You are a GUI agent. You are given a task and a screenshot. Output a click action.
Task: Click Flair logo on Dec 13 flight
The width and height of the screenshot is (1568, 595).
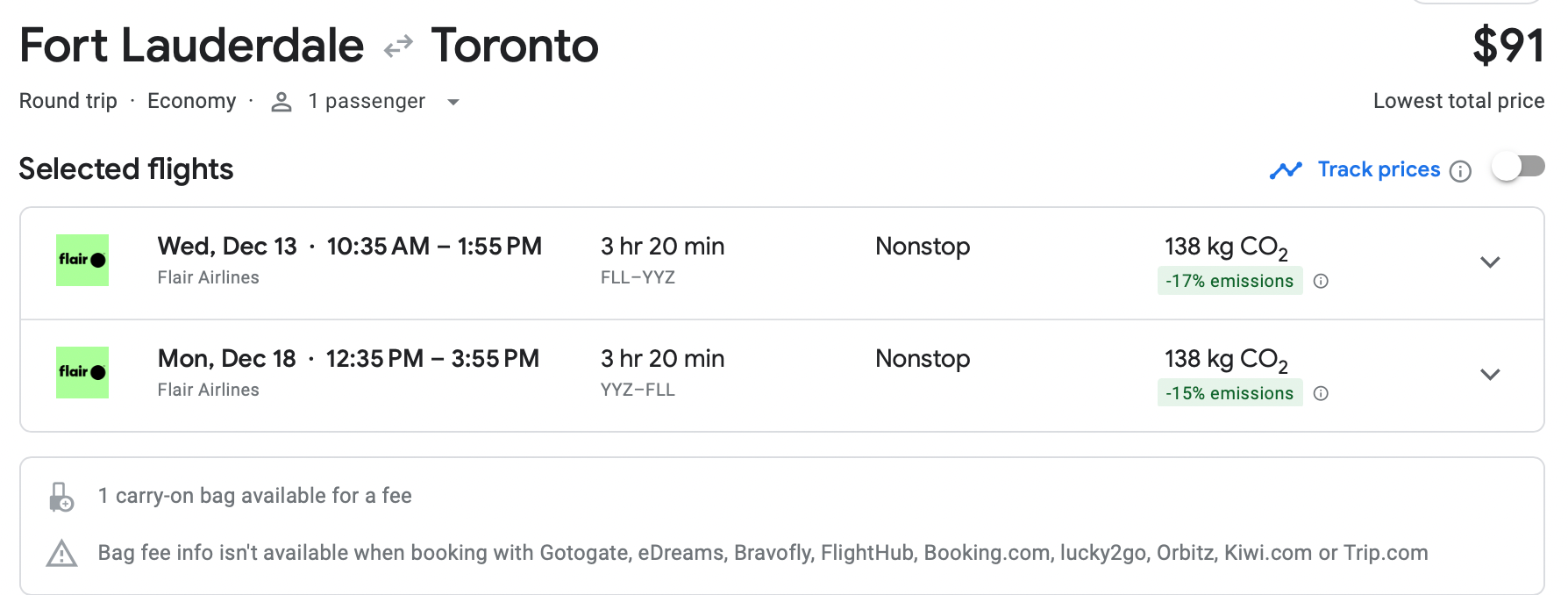(82, 260)
